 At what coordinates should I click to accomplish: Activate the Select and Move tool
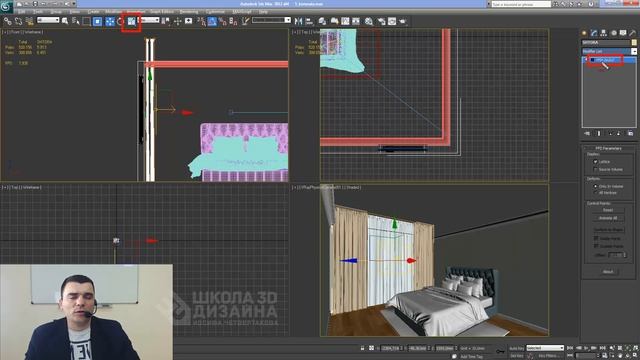(110, 21)
